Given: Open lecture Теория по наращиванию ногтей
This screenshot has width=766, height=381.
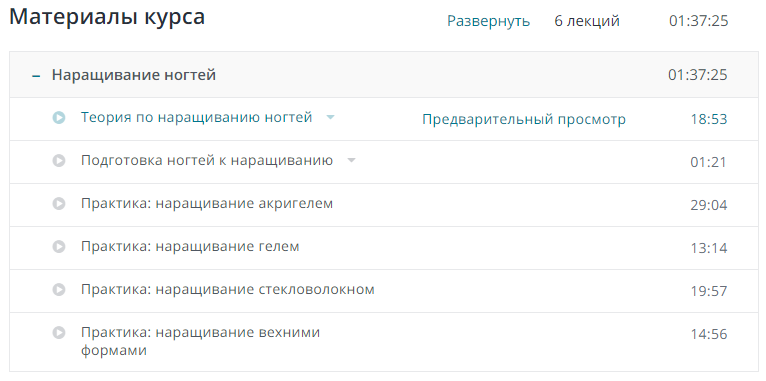Looking at the screenshot, I should tap(196, 117).
